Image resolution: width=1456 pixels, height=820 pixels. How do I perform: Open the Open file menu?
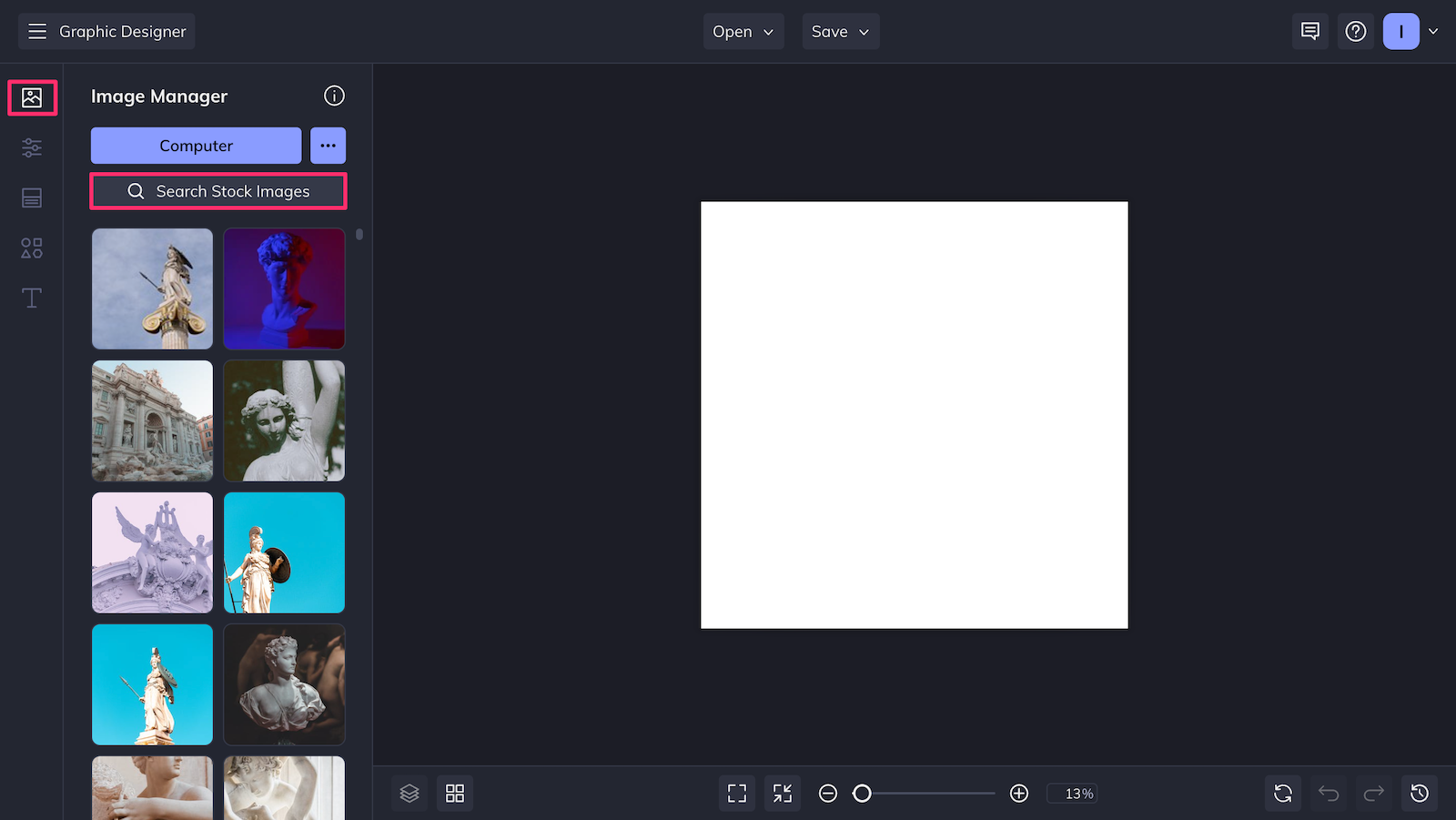click(743, 31)
